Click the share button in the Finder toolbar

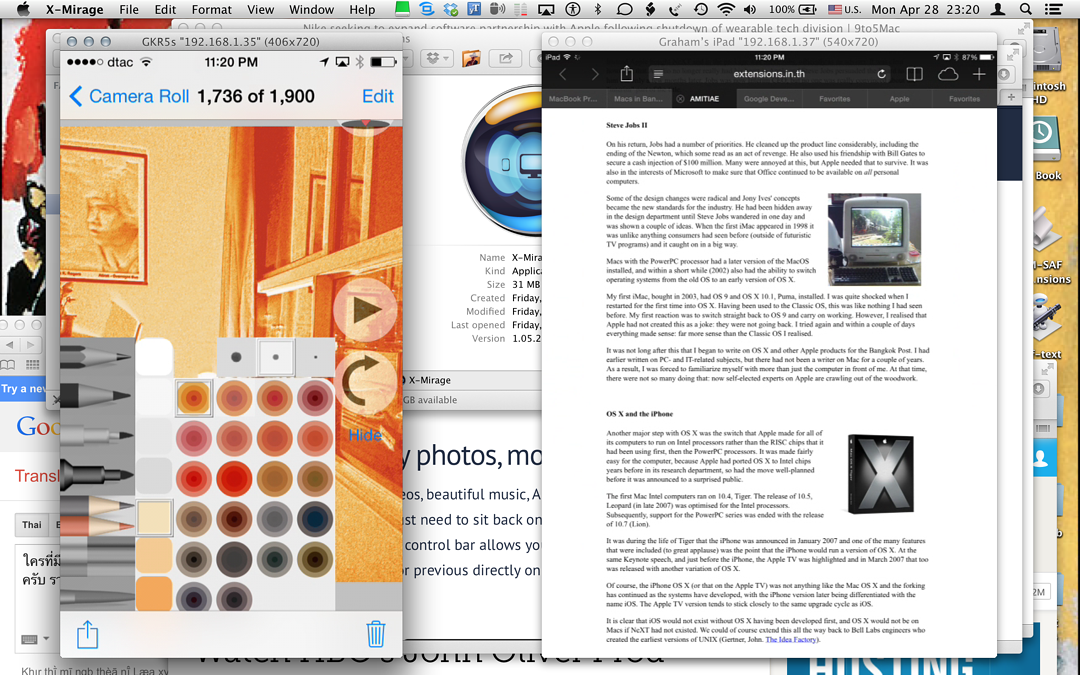(x=506, y=59)
